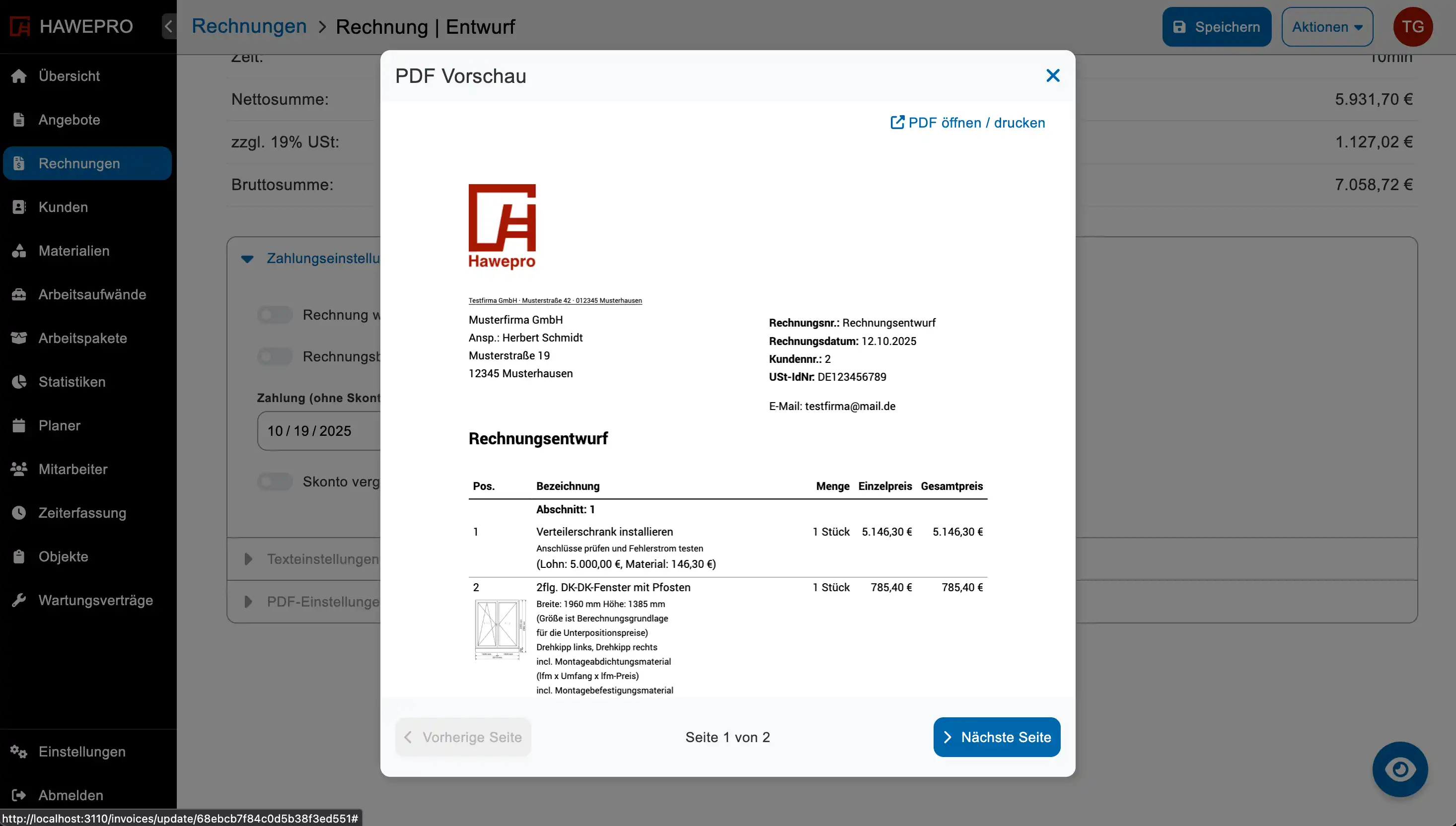Click the Zeiterfassung clock icon
1456x826 pixels.
19,513
